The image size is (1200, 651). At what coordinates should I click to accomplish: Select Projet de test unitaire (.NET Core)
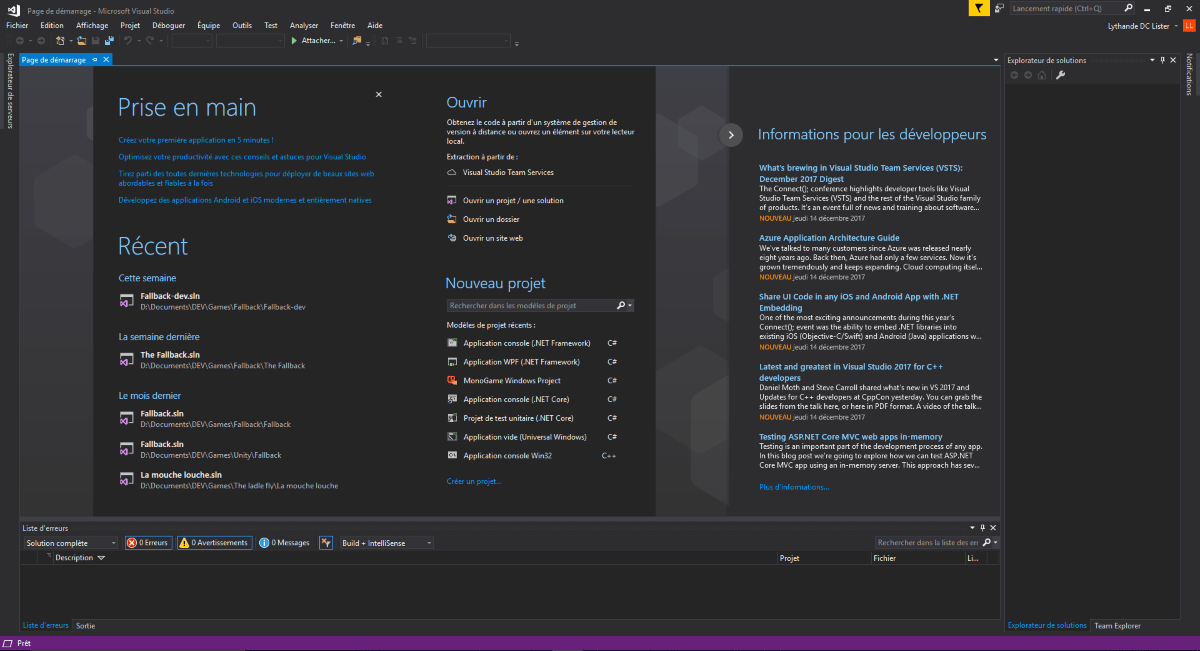pyautogui.click(x=518, y=418)
